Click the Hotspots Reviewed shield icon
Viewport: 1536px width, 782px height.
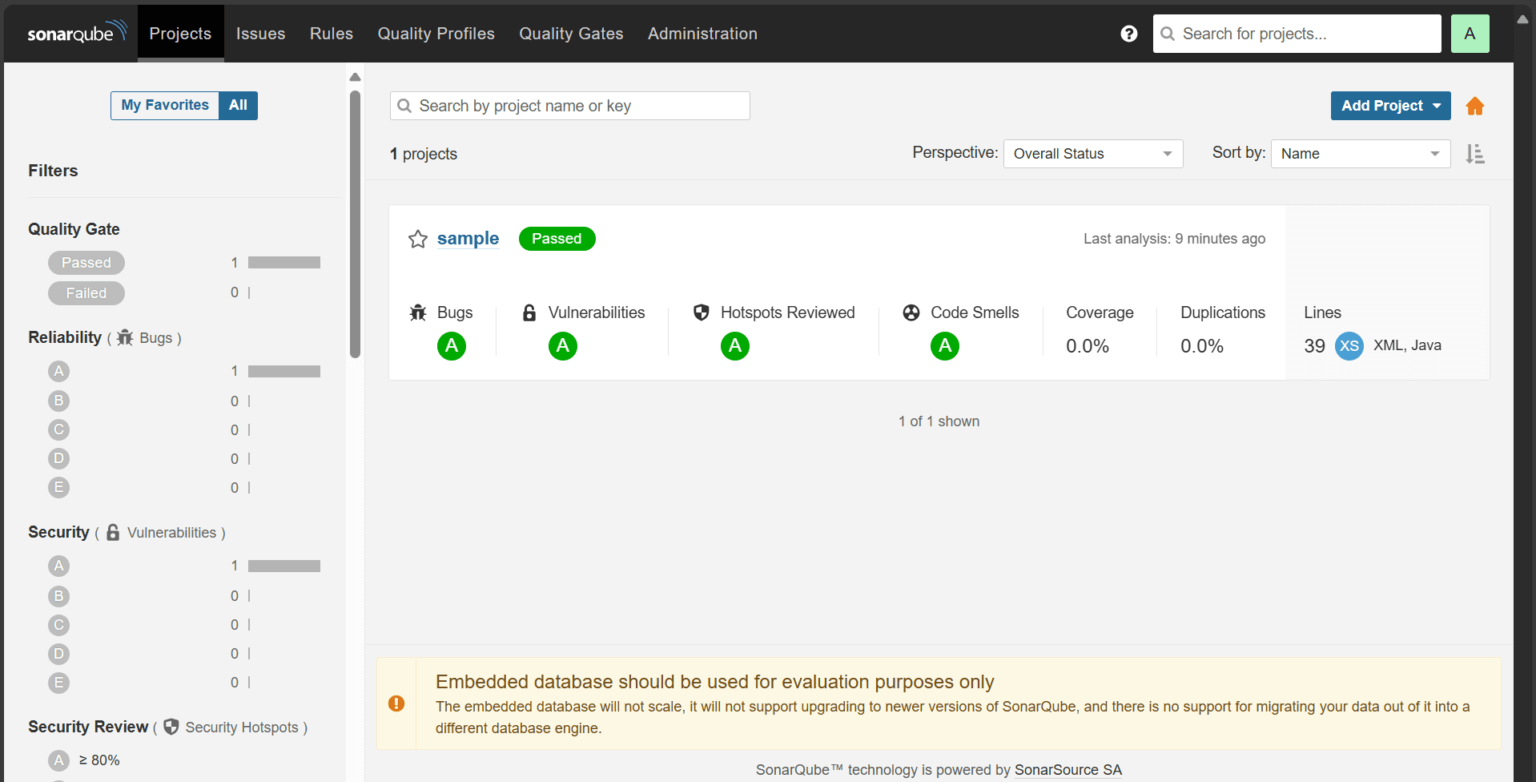701,312
